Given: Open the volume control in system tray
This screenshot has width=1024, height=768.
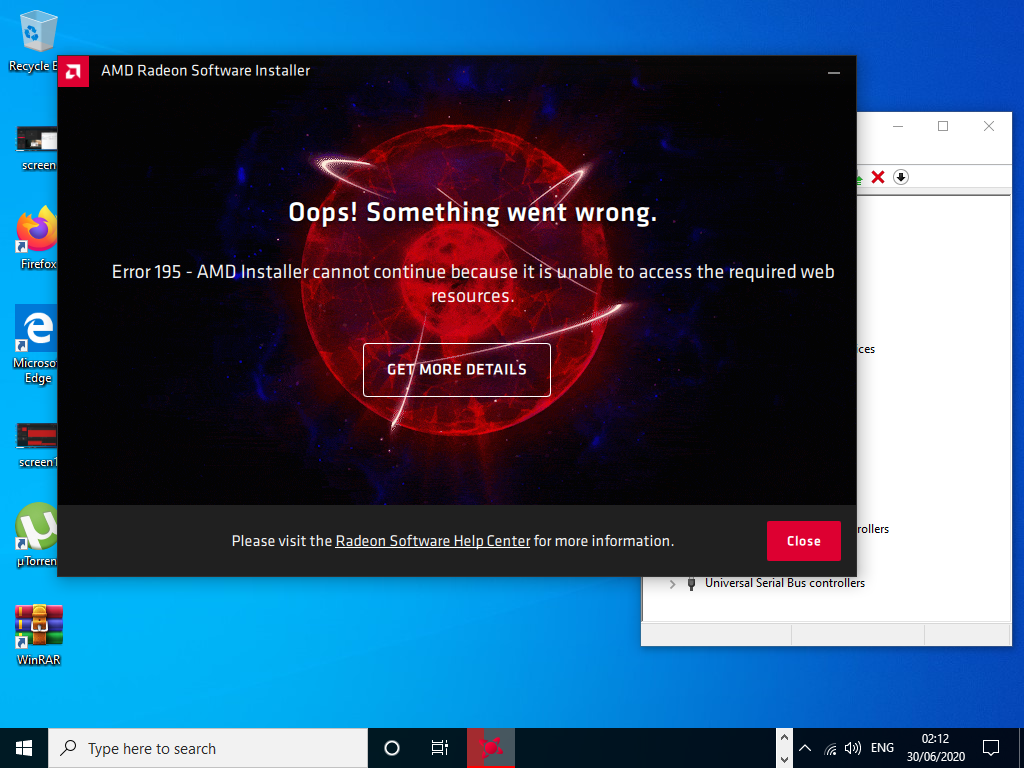Looking at the screenshot, I should 853,748.
